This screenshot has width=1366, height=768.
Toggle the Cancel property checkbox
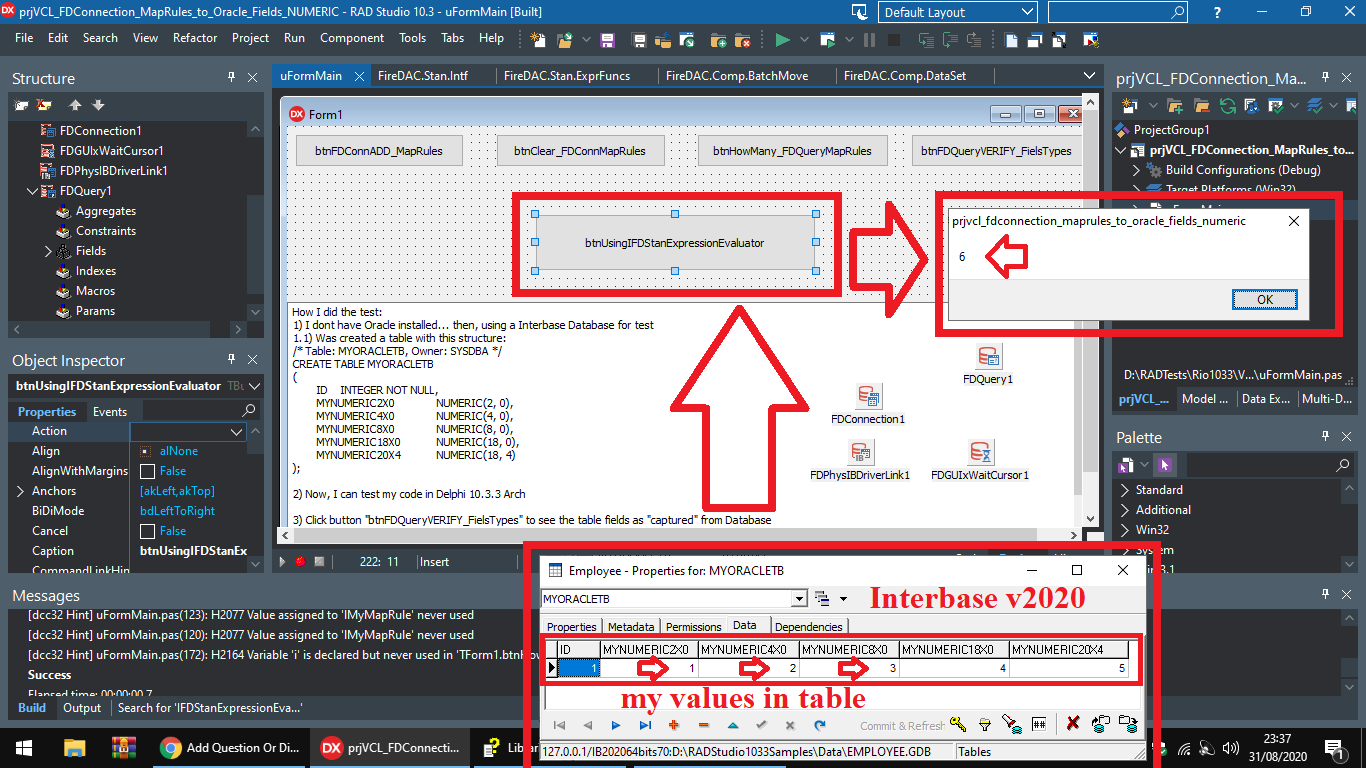pos(147,531)
